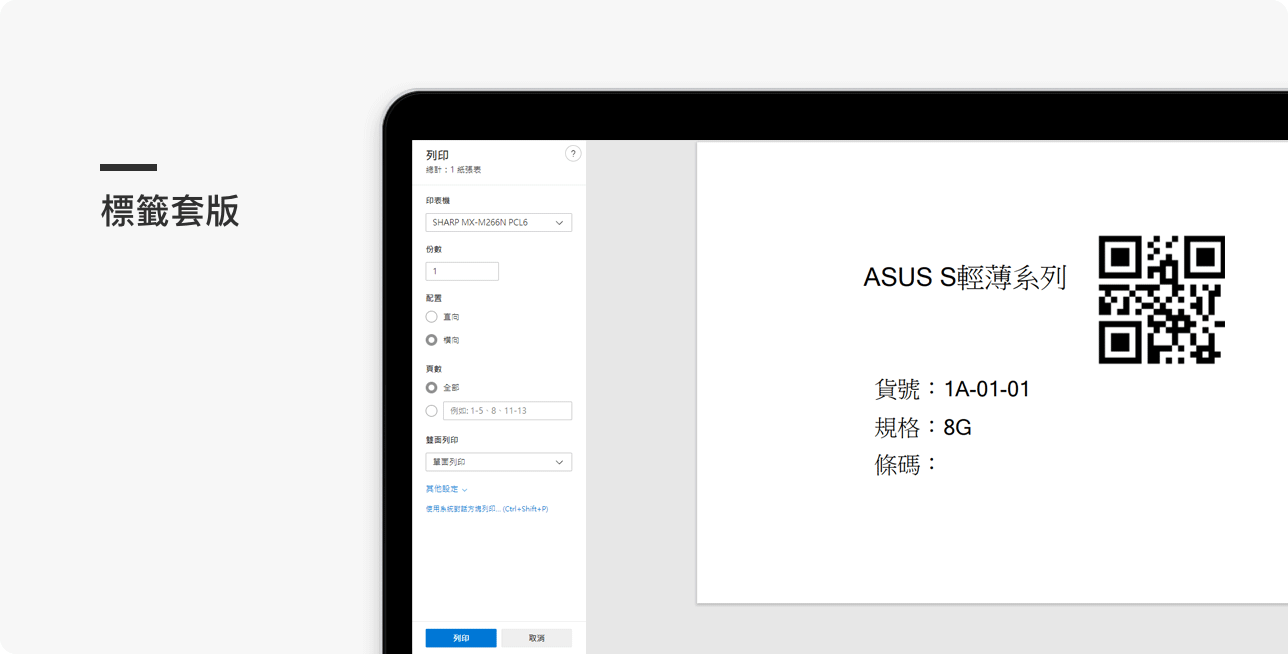
Task: Click the '印表機' section label
Action: [x=438, y=201]
